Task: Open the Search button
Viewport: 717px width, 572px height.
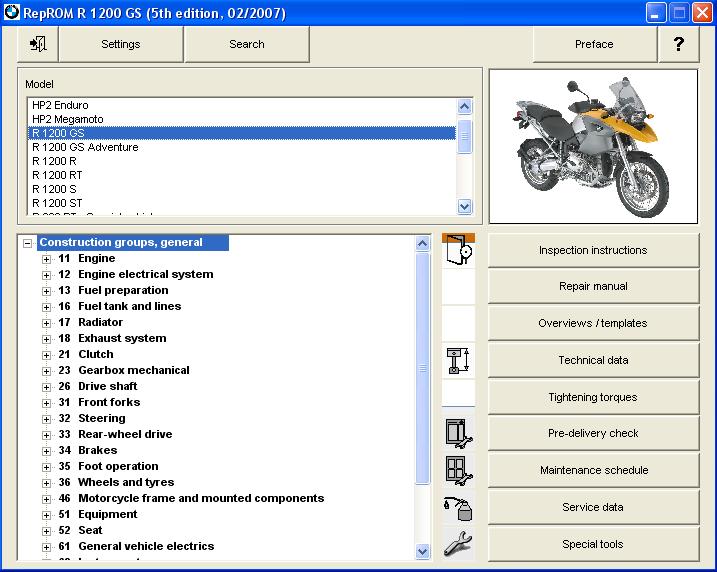Action: pyautogui.click(x=247, y=44)
